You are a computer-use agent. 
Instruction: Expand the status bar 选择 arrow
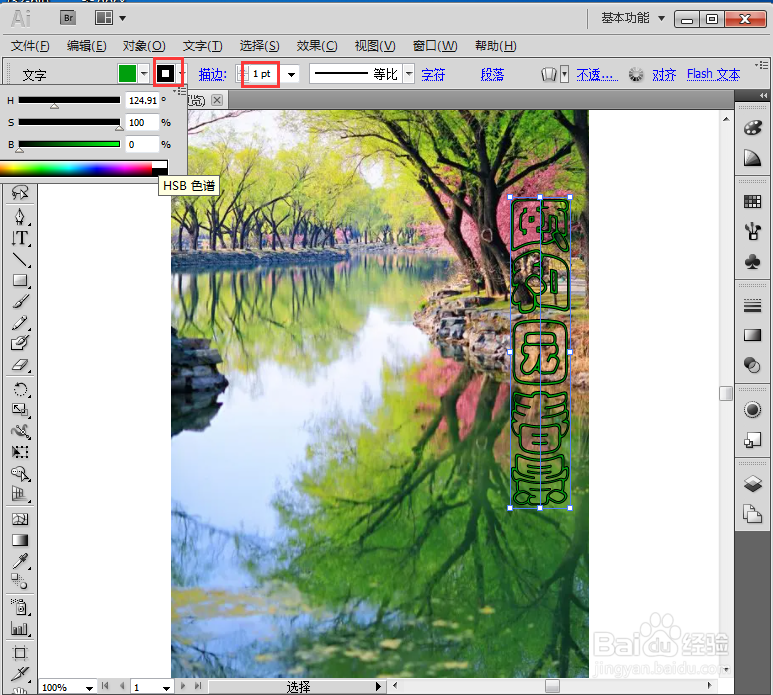378,686
